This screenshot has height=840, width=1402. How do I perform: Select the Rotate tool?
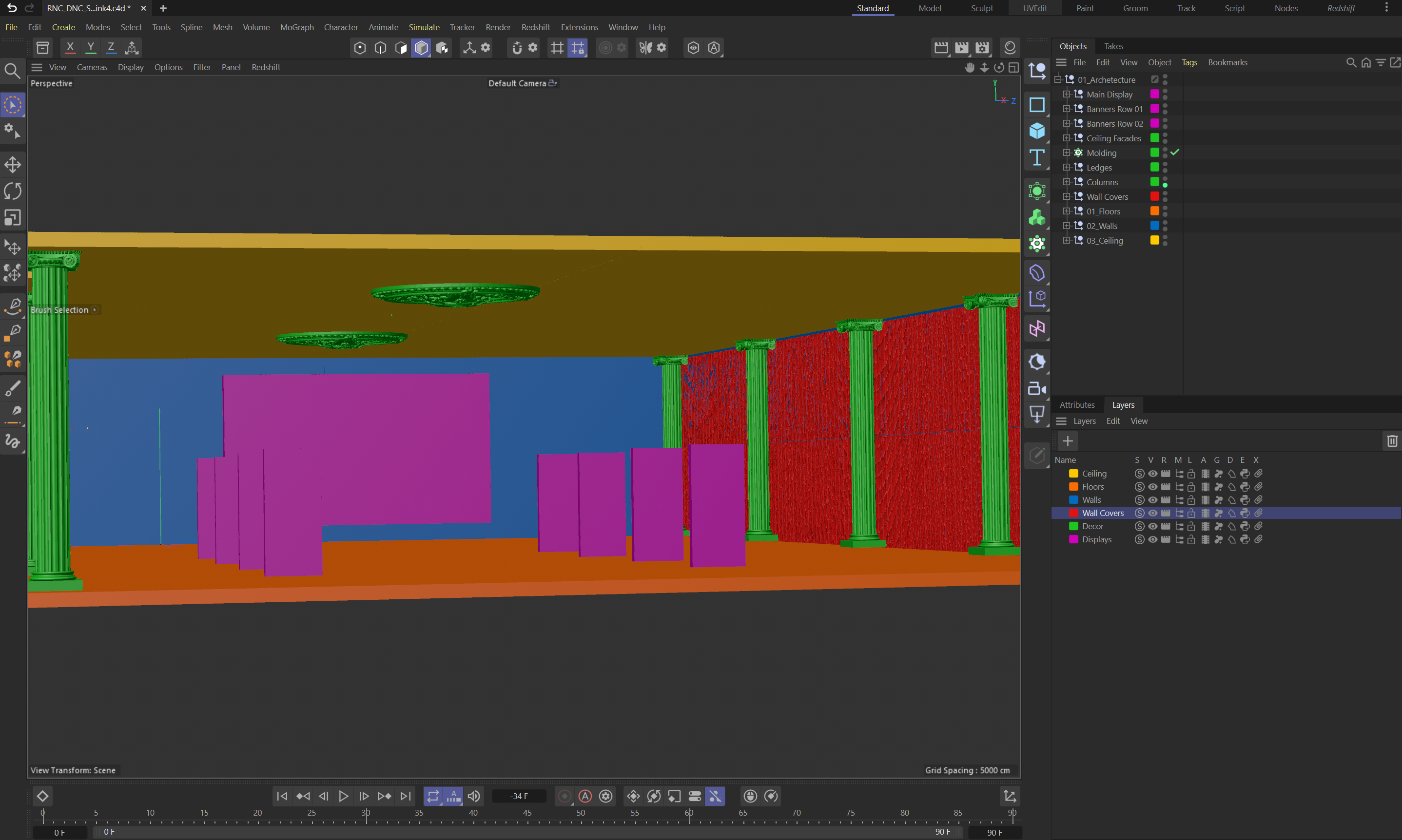coord(13,191)
